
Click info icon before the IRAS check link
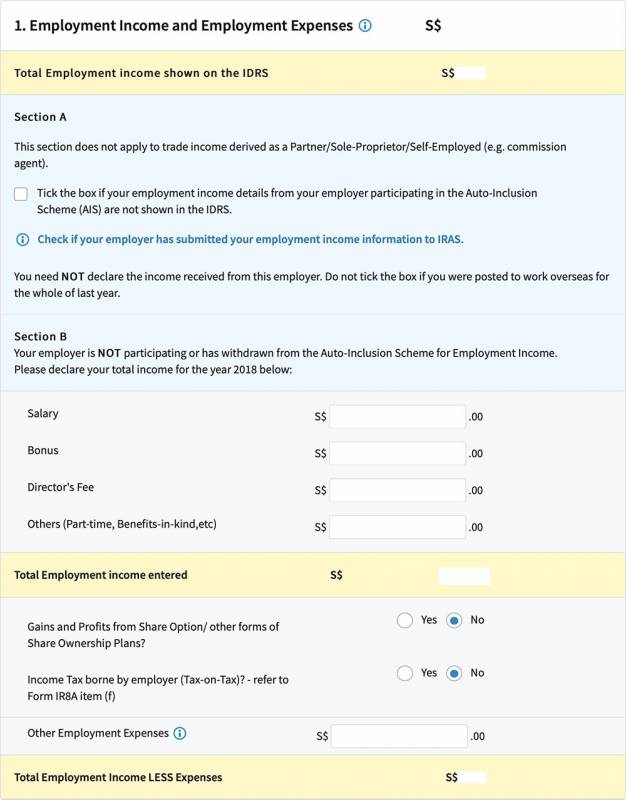[x=22, y=240]
